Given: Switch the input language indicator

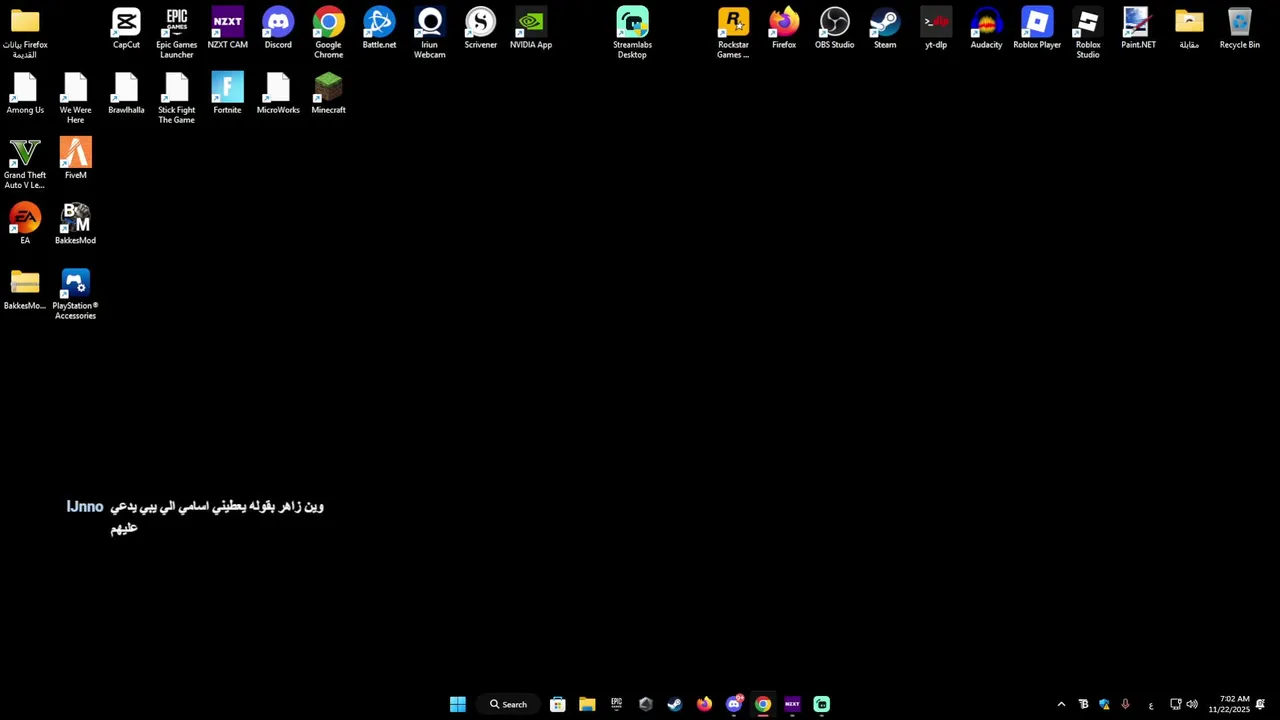Looking at the screenshot, I should 1151,705.
